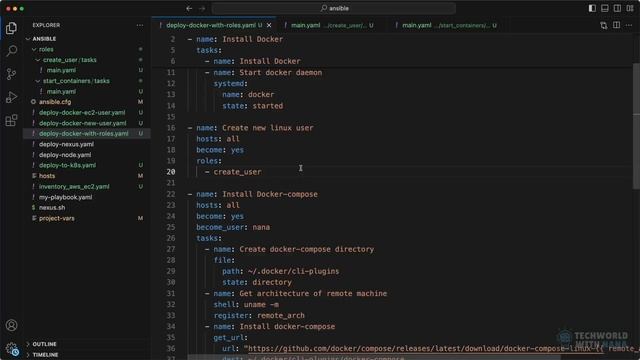Click line number 20 in gutter
Image resolution: width=640 pixels, height=360 pixels.
[x=171, y=172]
